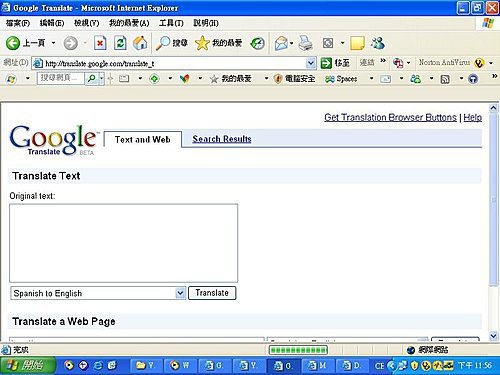Open the Messenger people icon
This screenshot has height=375, width=500.
(378, 43)
